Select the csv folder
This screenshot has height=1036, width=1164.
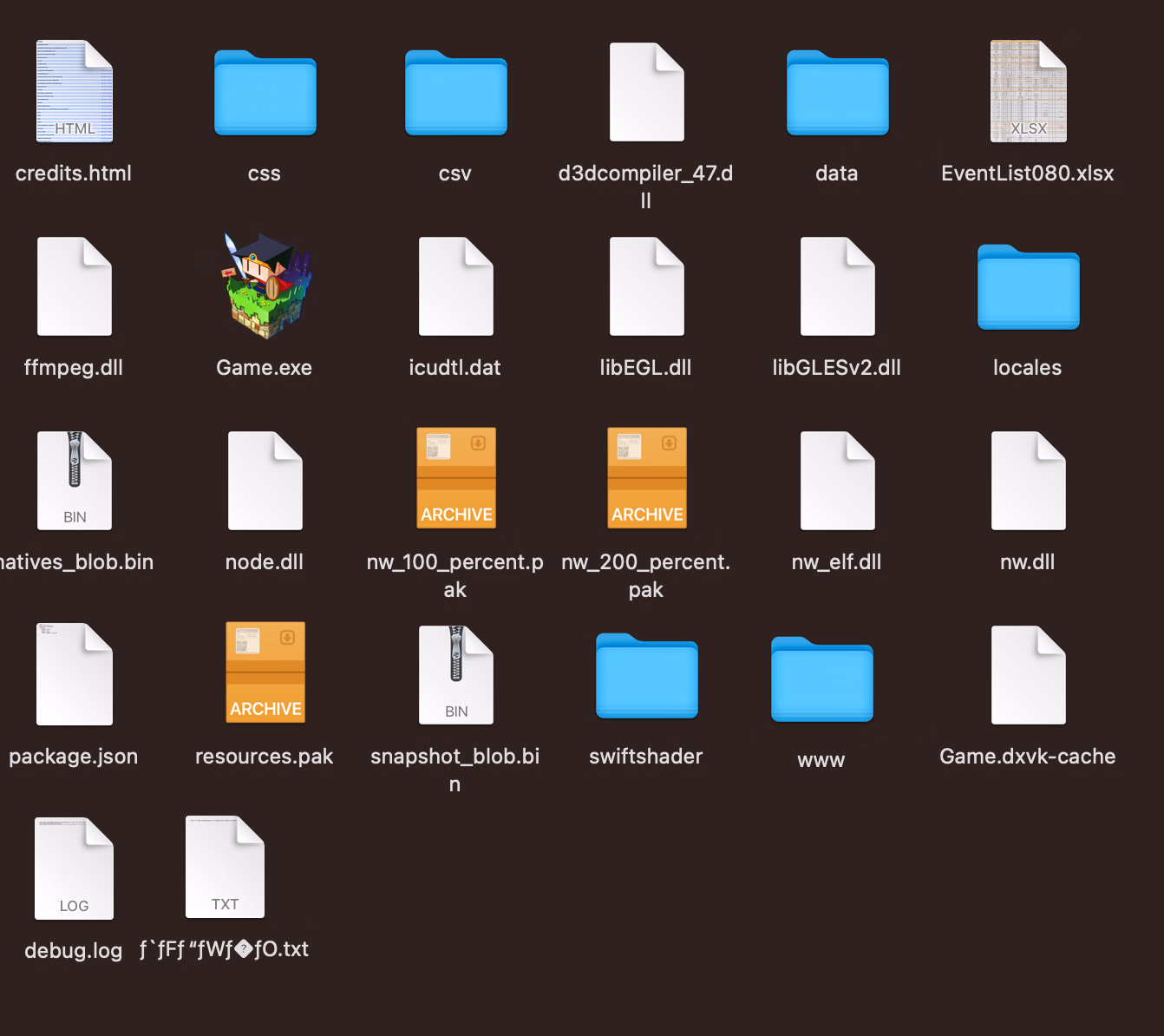(455, 94)
